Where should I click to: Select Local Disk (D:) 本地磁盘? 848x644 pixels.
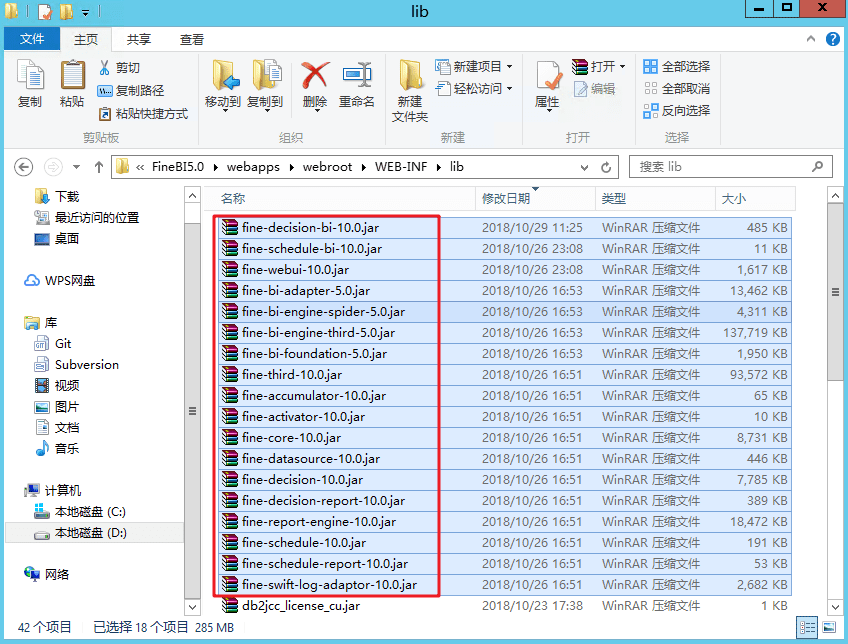(x=80, y=533)
